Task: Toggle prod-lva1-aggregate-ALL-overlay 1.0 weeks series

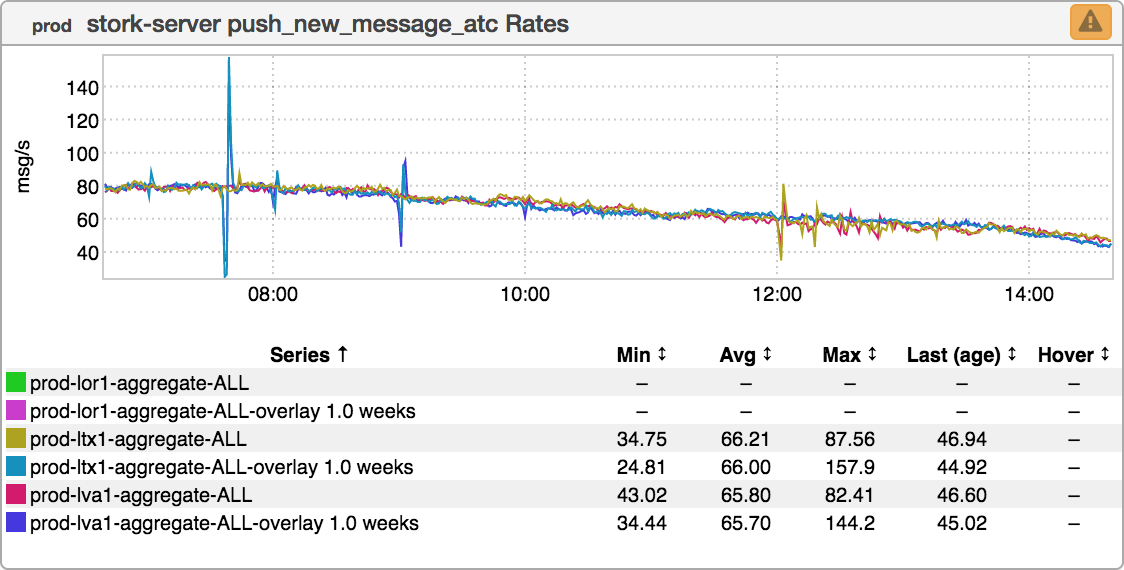Action: tap(224, 523)
